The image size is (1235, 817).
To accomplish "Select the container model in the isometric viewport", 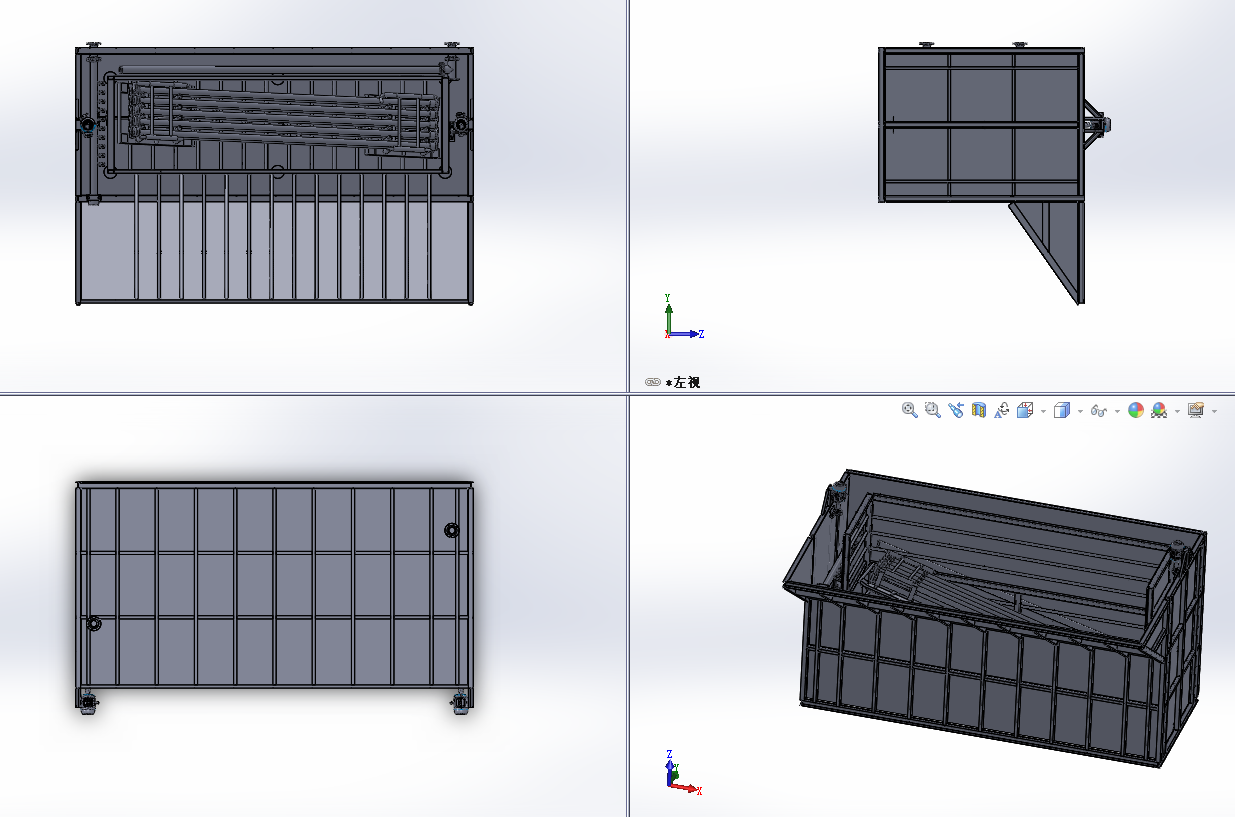I will (995, 618).
